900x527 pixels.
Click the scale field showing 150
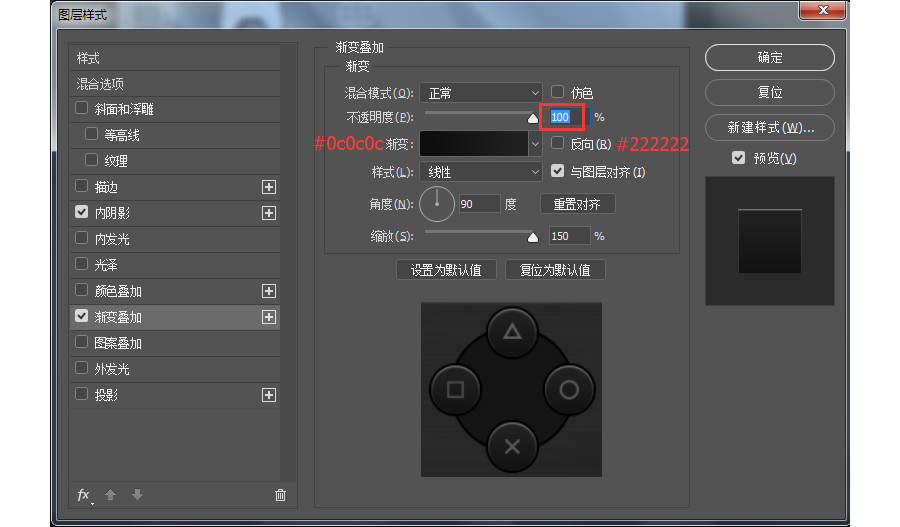[x=568, y=236]
